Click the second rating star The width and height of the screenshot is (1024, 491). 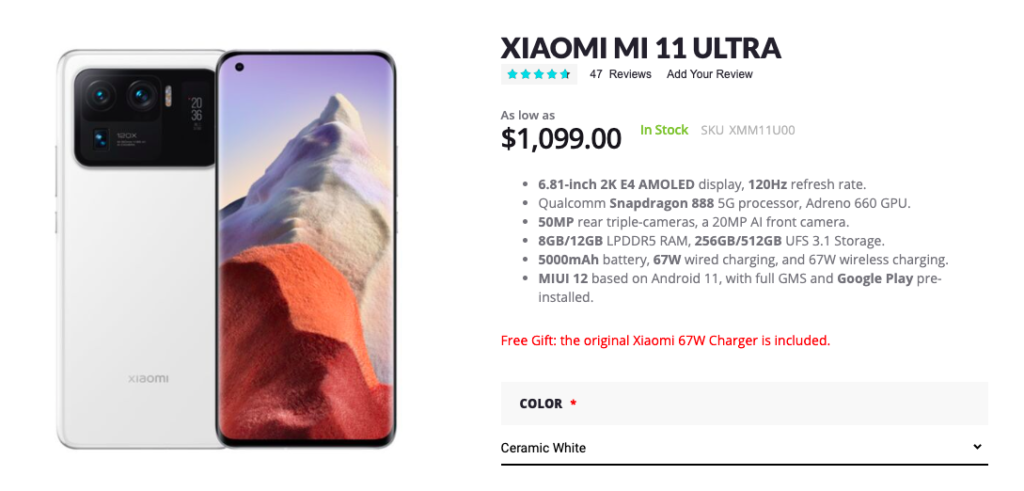526,74
